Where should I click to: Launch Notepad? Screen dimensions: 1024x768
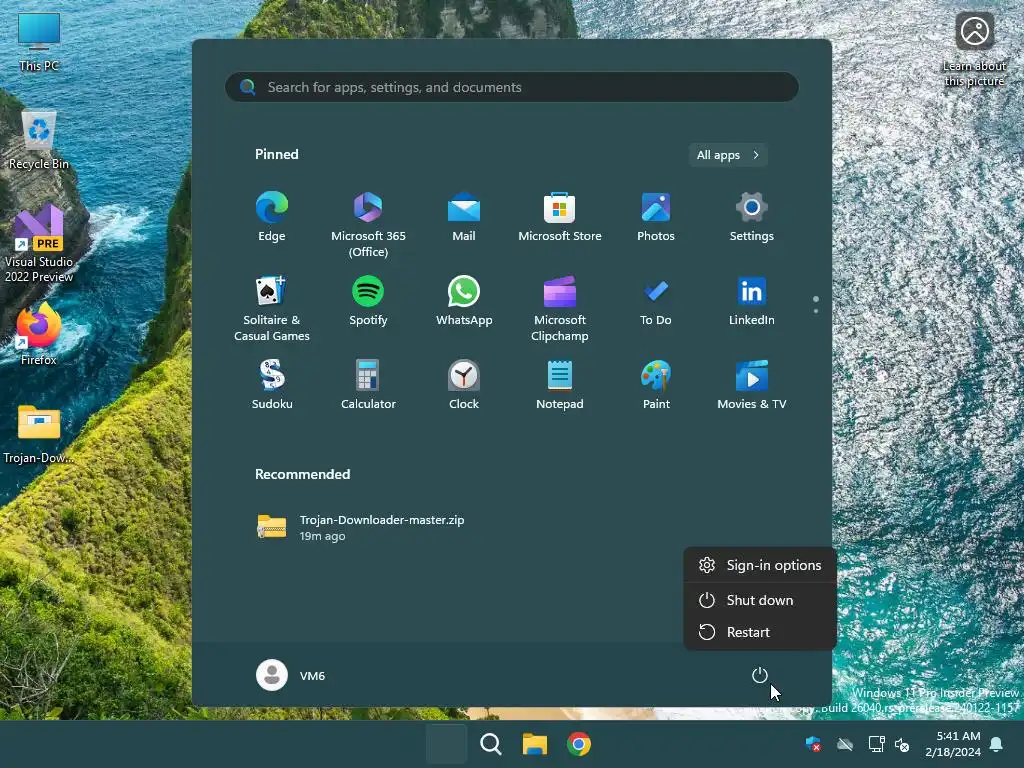[x=560, y=385]
